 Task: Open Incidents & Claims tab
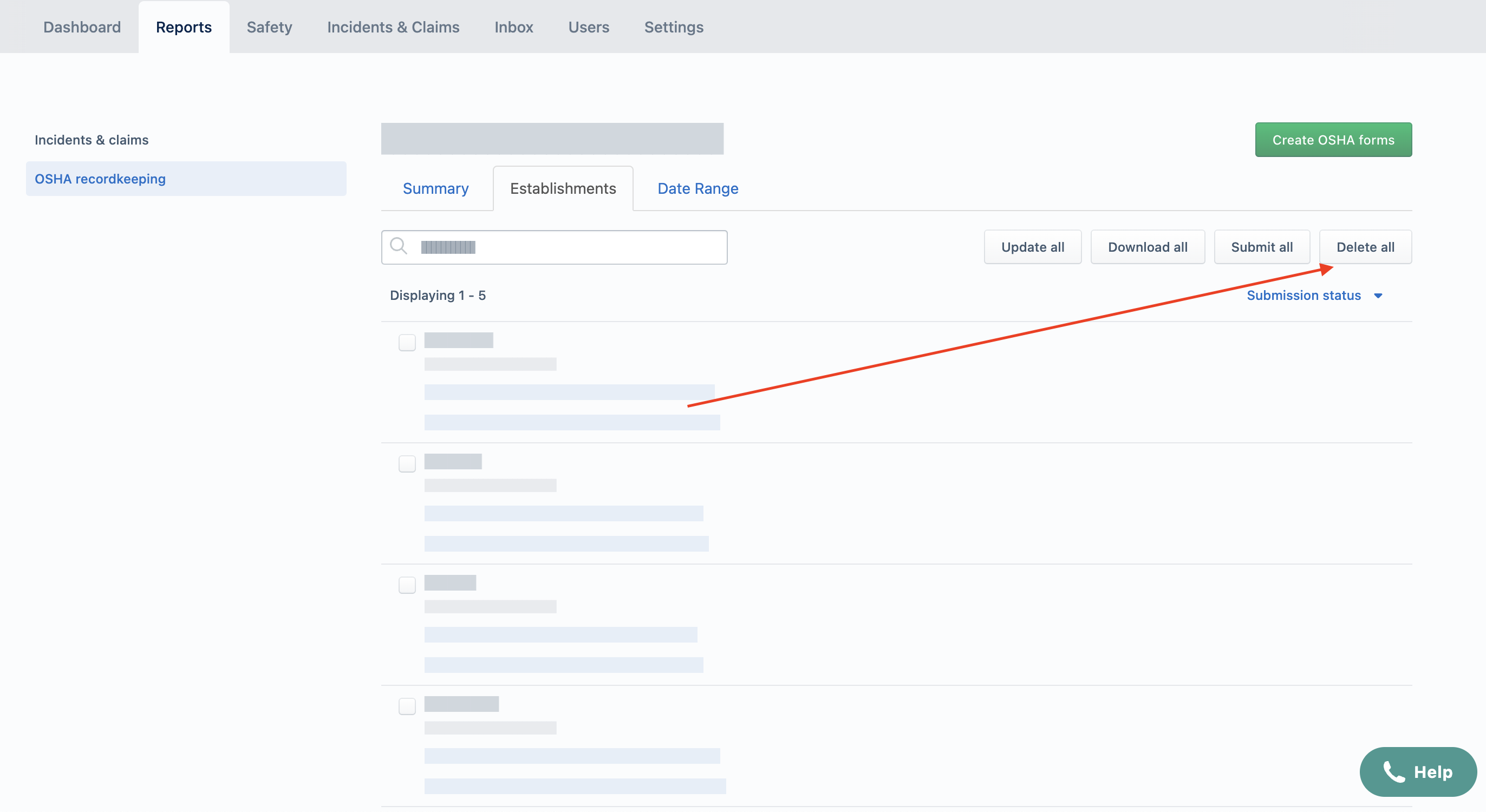click(393, 27)
